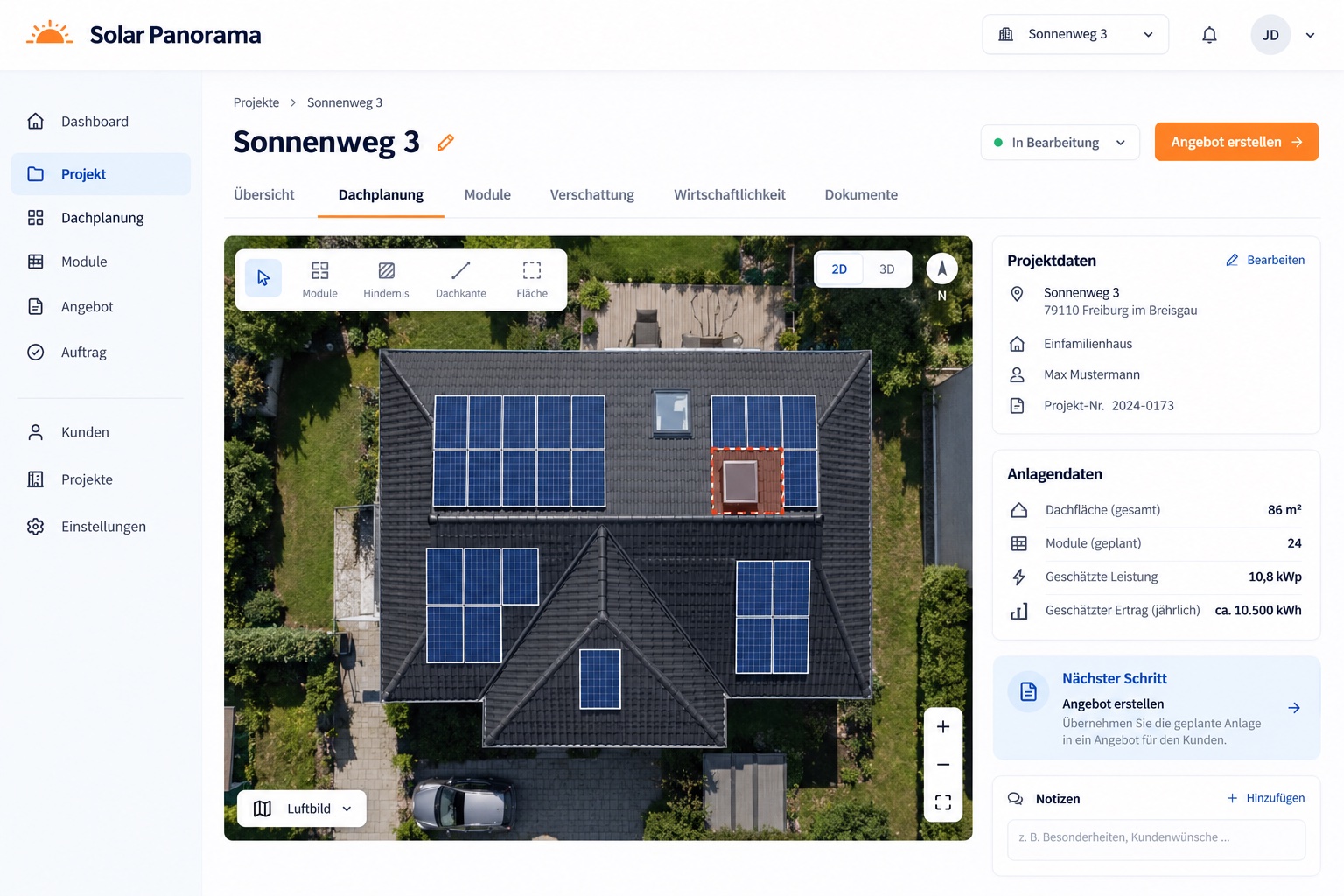Open Dachplanung in sidebar
This screenshot has width=1344, height=896.
coord(101,218)
